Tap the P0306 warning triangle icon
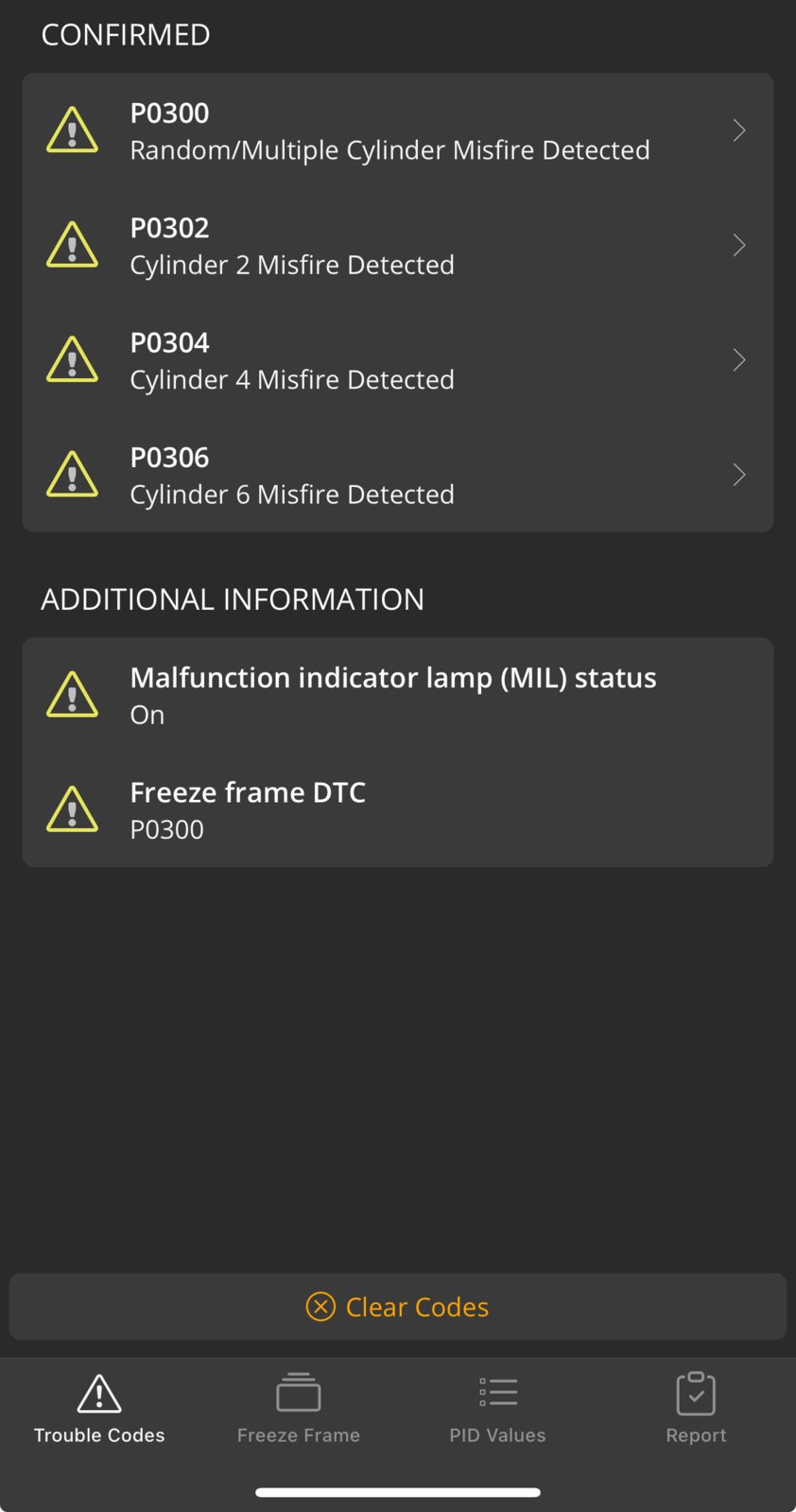This screenshot has height=1512, width=796. (72, 475)
